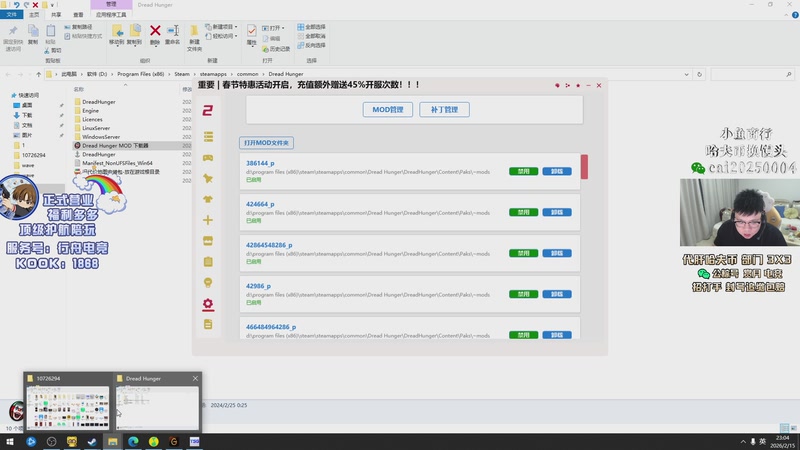Viewport: 800px width, 450px height.
Task: Click the Paste icon in Explorer ribbon
Action: (51, 31)
